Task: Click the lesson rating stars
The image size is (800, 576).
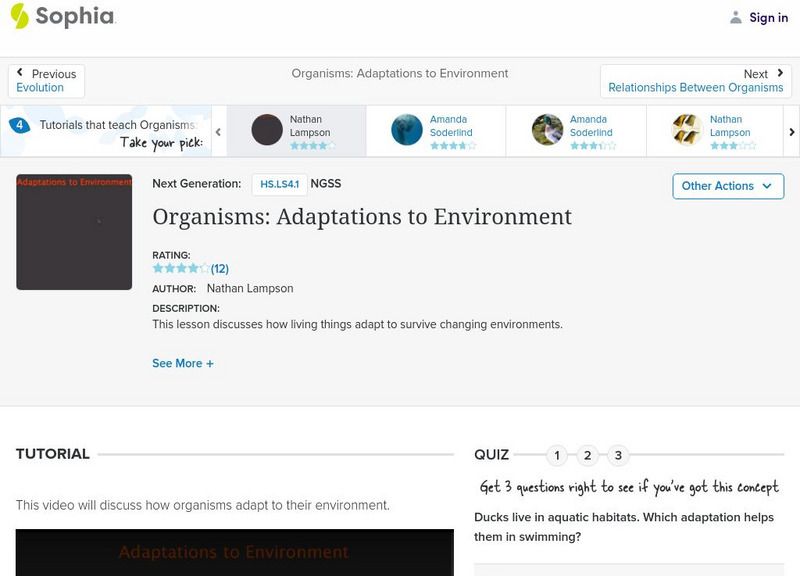Action: pyautogui.click(x=179, y=268)
